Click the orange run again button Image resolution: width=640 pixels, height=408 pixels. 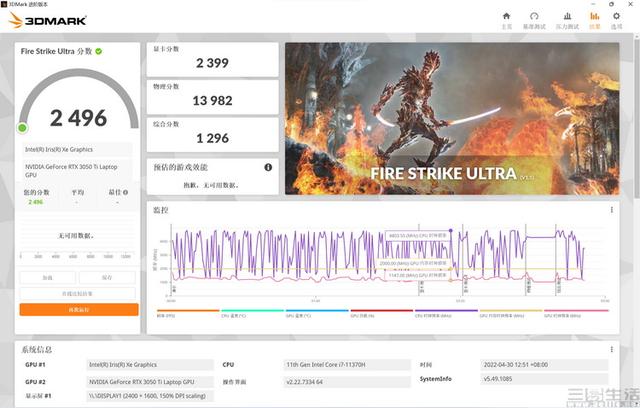(78, 310)
